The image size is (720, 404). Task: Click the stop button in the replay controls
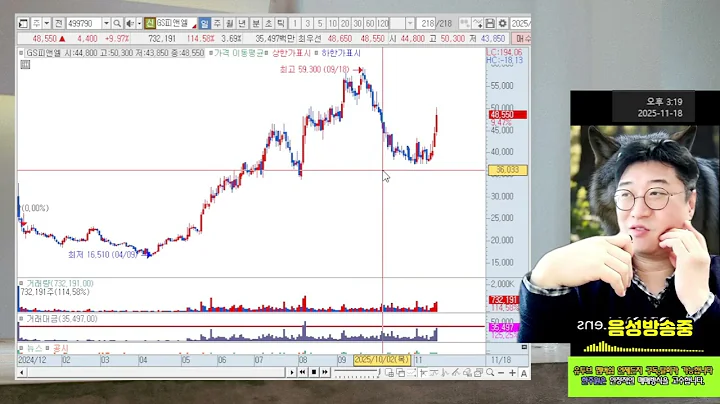[x=314, y=372]
